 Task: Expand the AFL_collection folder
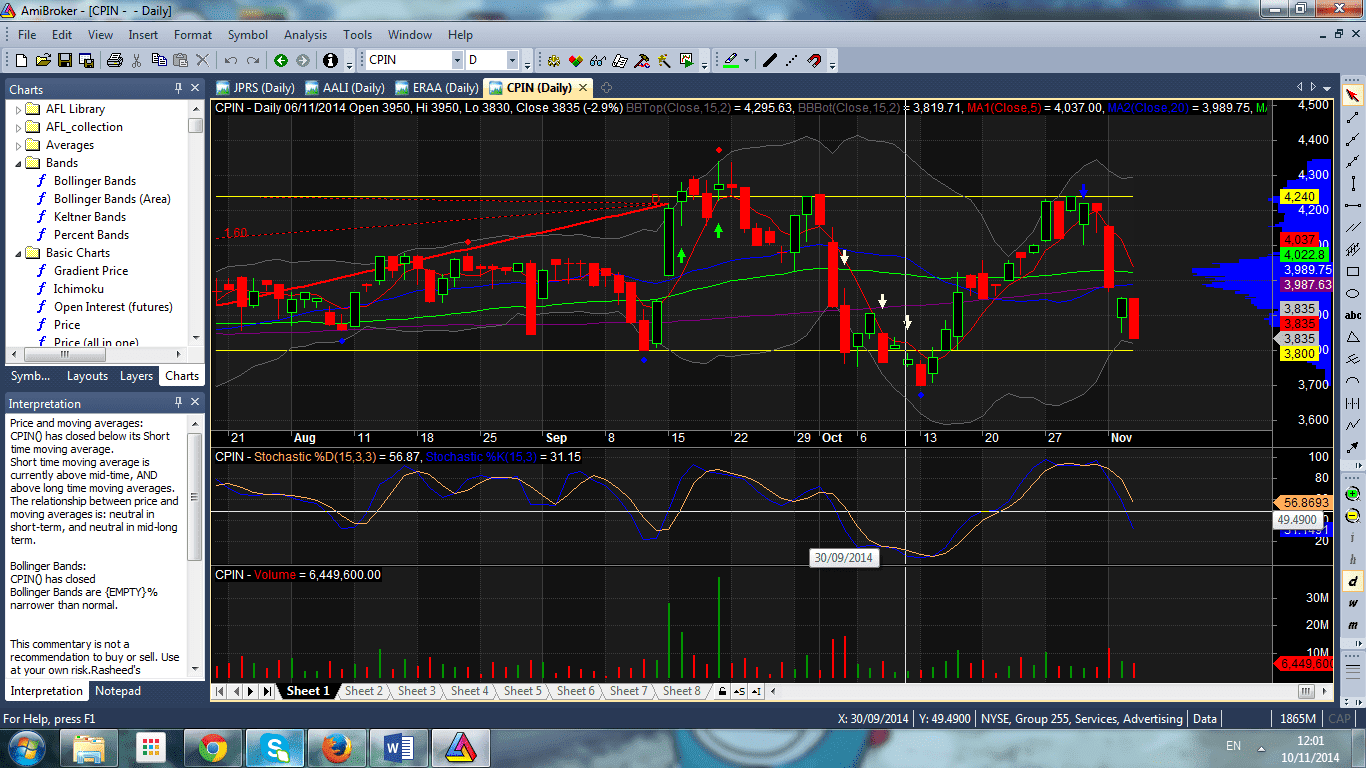(x=18, y=127)
